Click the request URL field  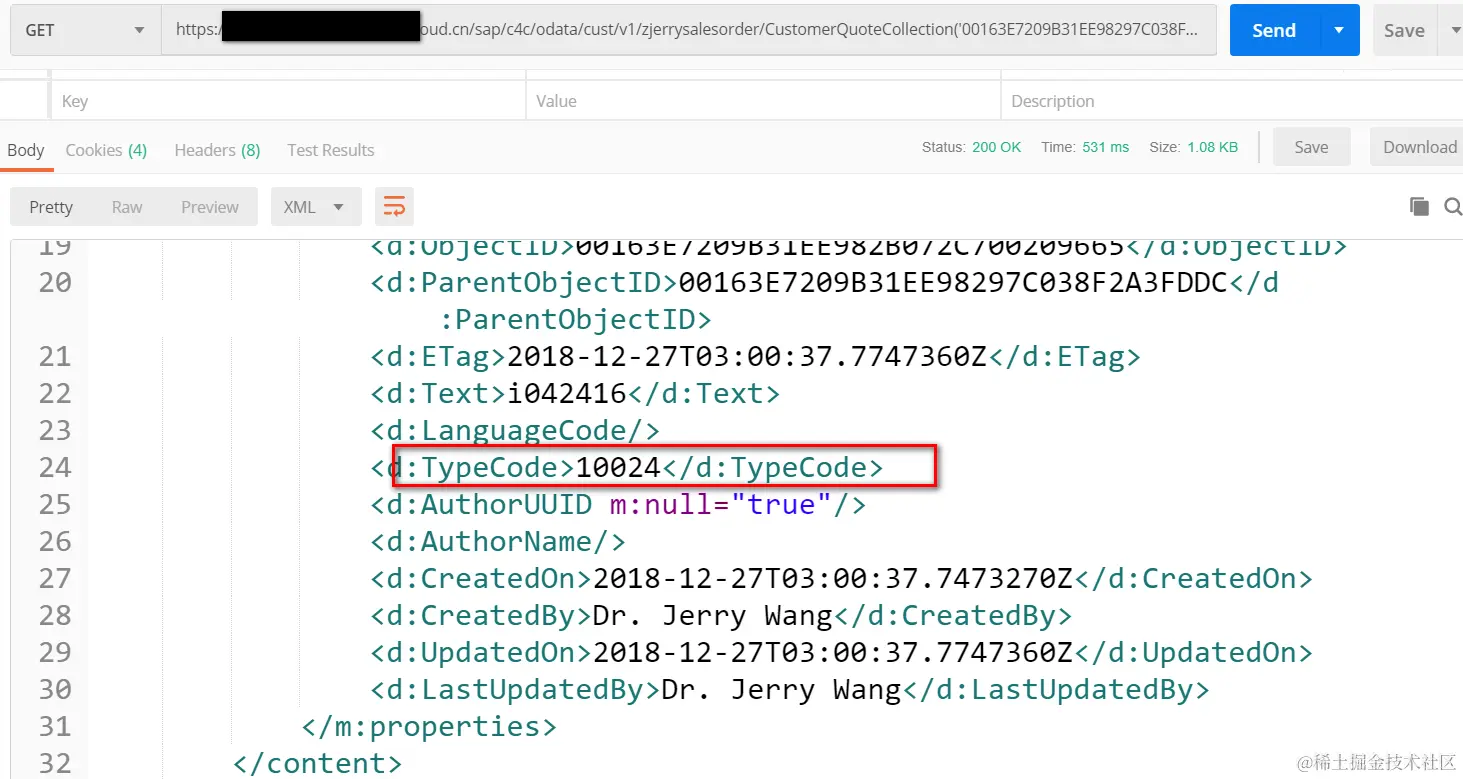click(689, 30)
